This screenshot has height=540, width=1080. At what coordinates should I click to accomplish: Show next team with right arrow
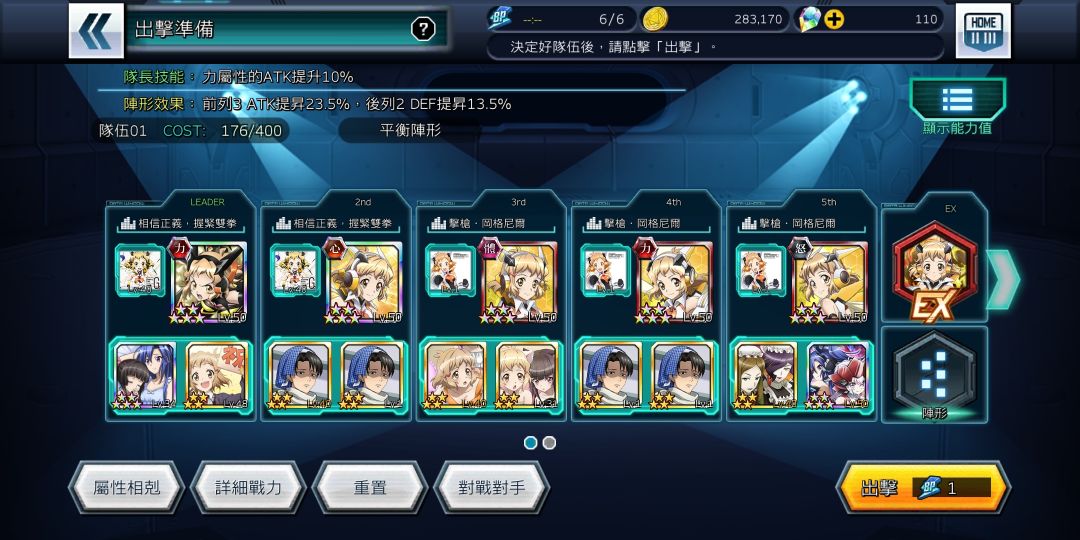(x=1003, y=279)
